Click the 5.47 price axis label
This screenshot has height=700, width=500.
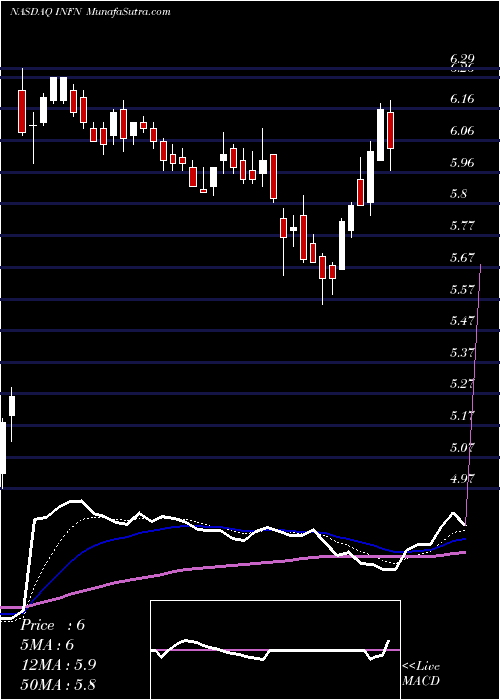[462, 321]
